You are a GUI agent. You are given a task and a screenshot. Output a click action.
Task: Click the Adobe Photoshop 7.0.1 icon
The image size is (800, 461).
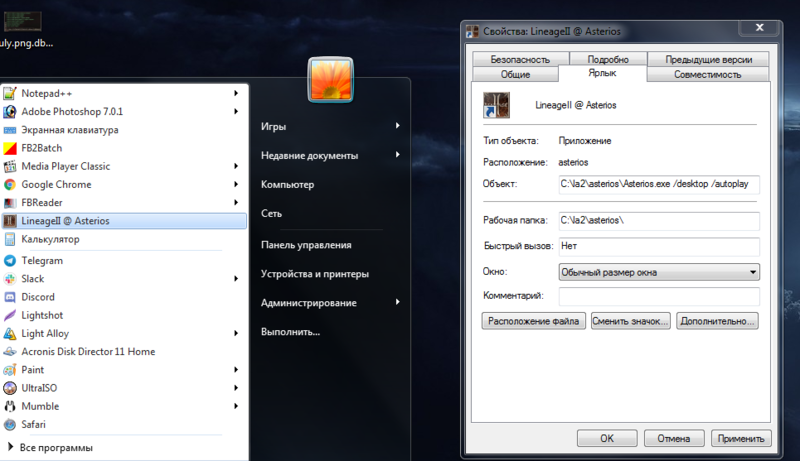tap(10, 112)
